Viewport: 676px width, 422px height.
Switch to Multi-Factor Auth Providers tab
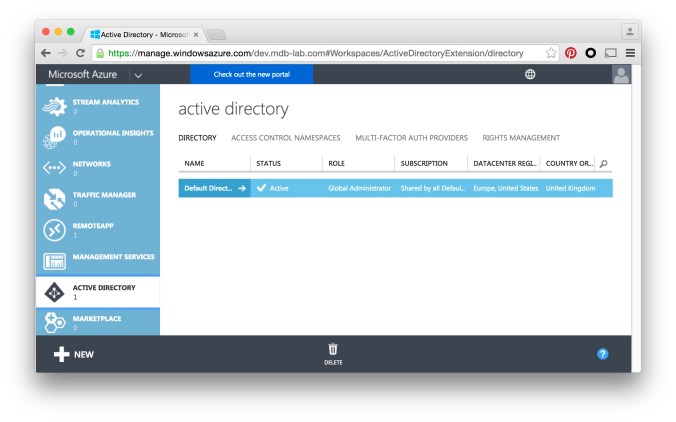point(411,138)
